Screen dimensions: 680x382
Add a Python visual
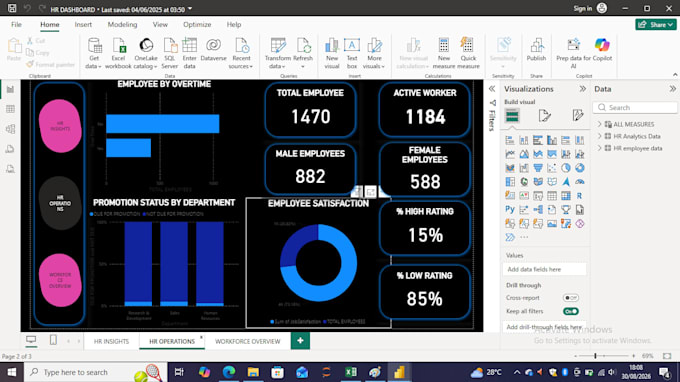[x=510, y=210]
